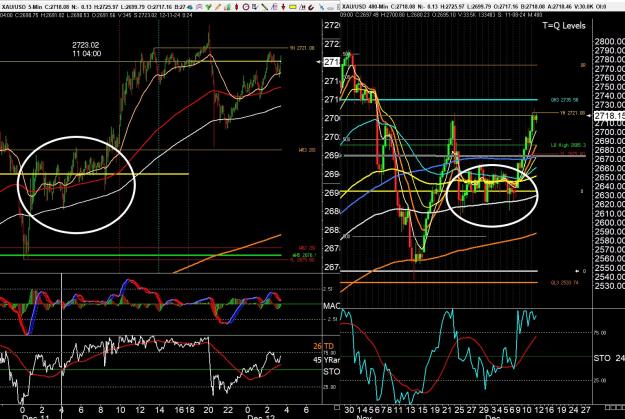This screenshot has width=625, height=419.
Task: Select the light blue diagonal line tool
Action: click(x=322, y=7)
